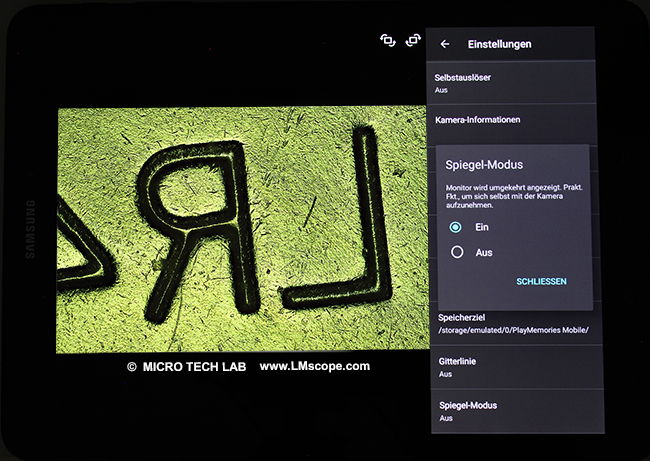Click the Einstellungen header title
The width and height of the screenshot is (650, 461).
pos(500,44)
